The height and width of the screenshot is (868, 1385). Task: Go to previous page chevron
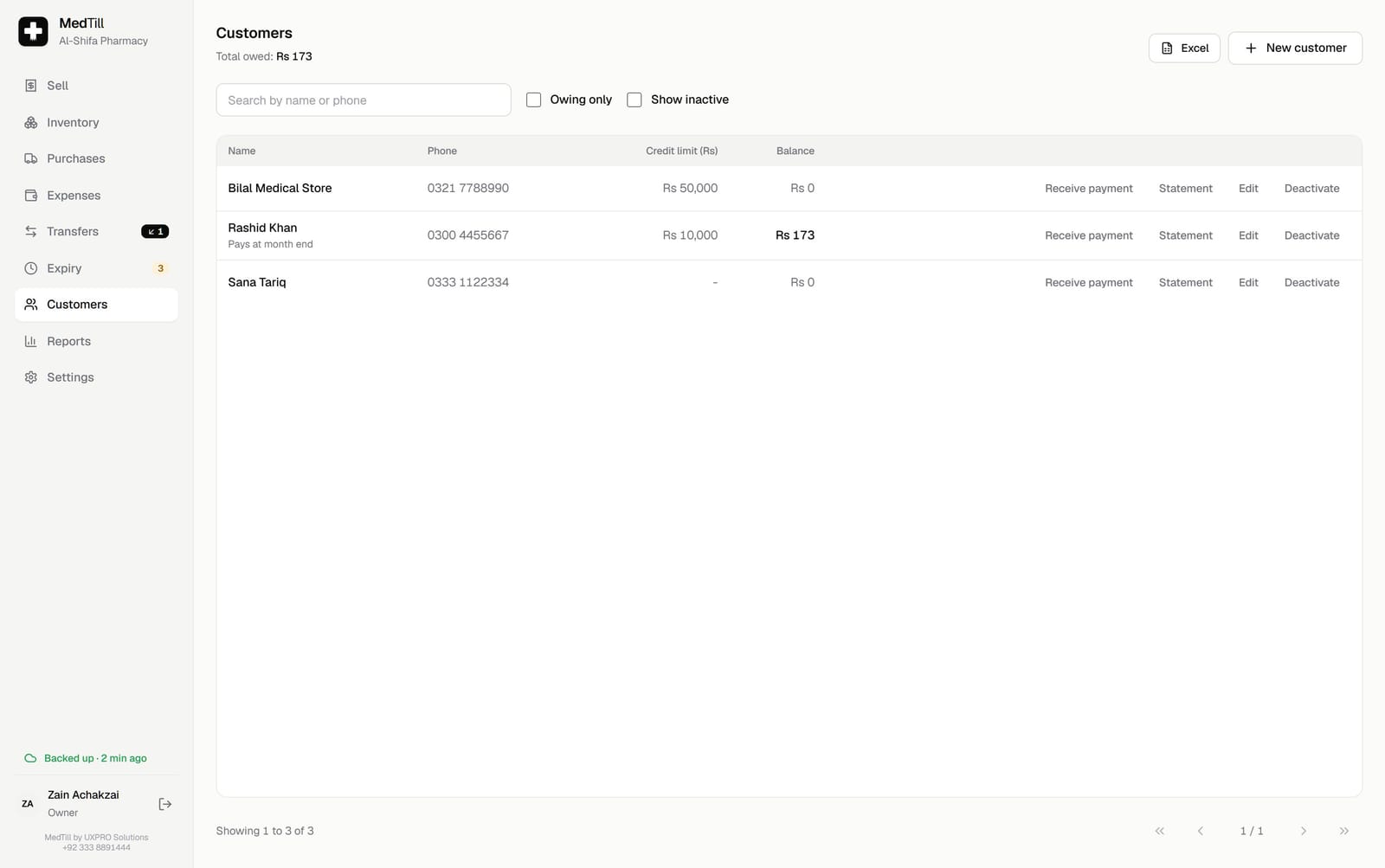[x=1200, y=831]
